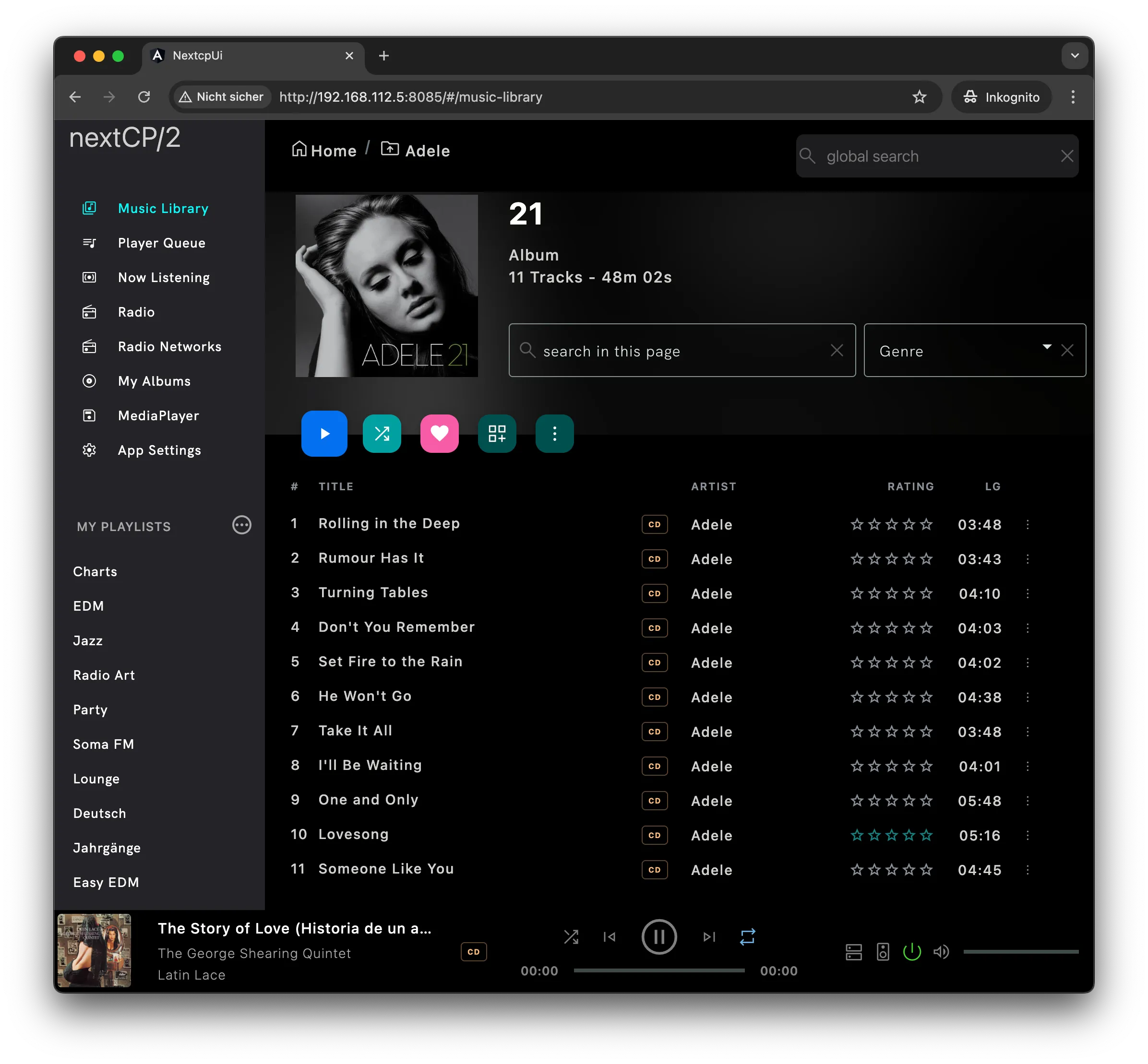
Task: Open options menu for Set Fire to the Rain
Action: coord(1028,662)
